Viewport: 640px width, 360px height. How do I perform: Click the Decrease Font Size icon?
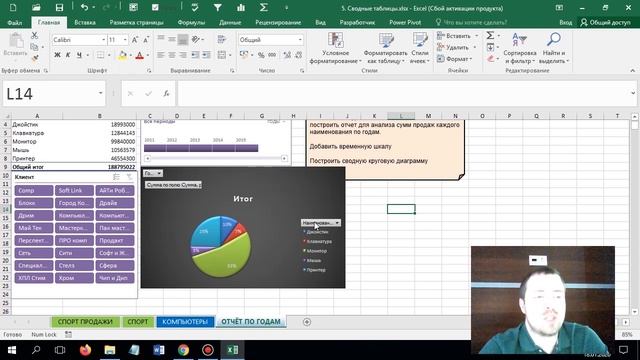[146, 40]
